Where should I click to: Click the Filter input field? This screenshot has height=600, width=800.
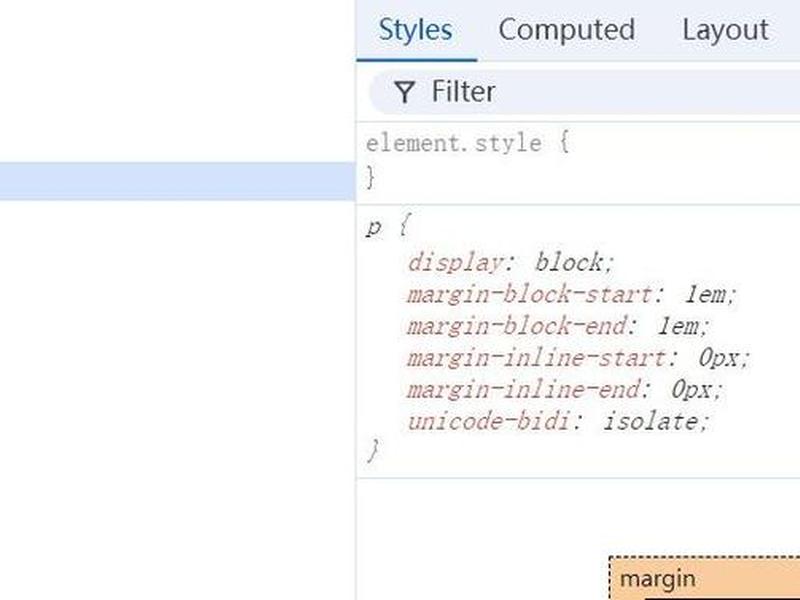584,92
